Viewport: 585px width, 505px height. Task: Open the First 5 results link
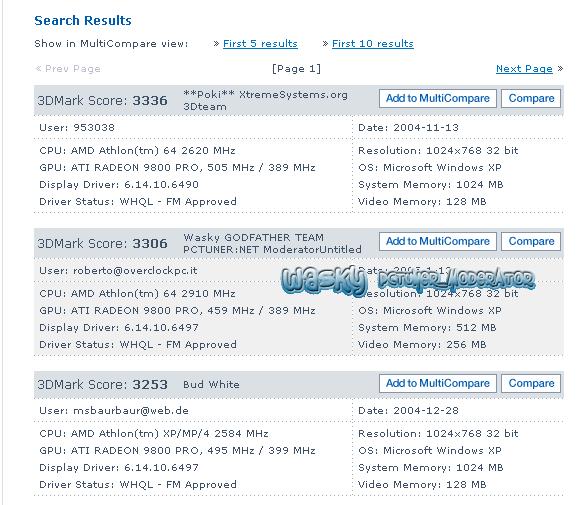tap(260, 44)
